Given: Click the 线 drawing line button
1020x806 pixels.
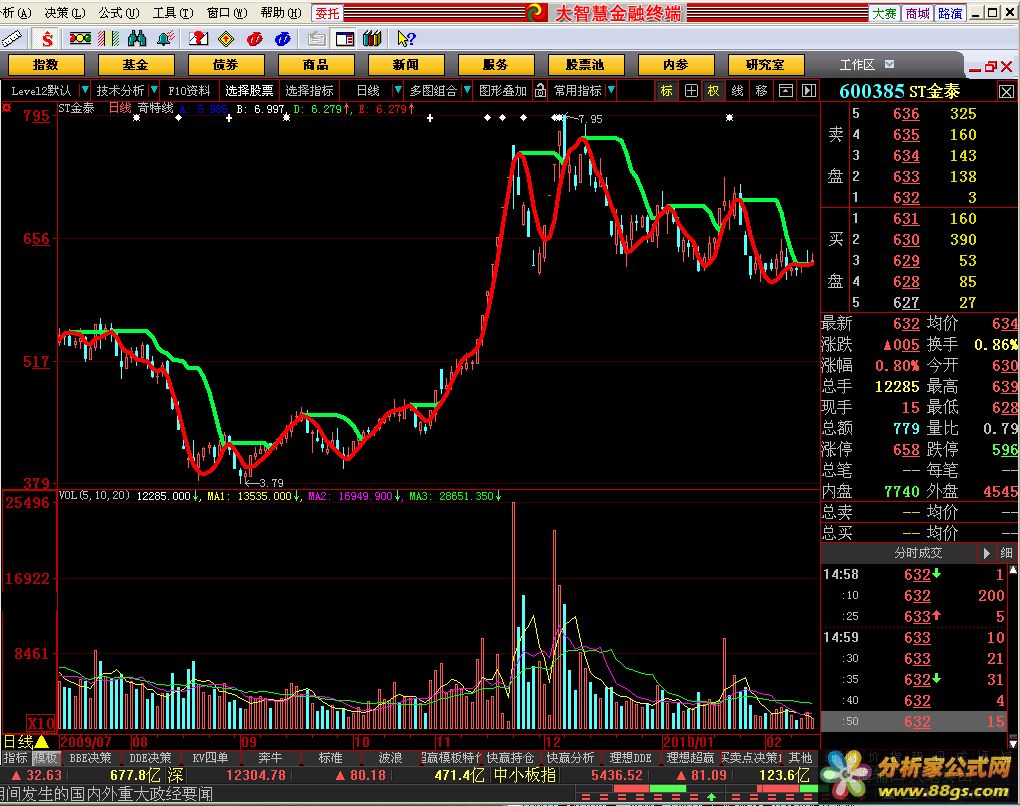Looking at the screenshot, I should click(x=737, y=90).
